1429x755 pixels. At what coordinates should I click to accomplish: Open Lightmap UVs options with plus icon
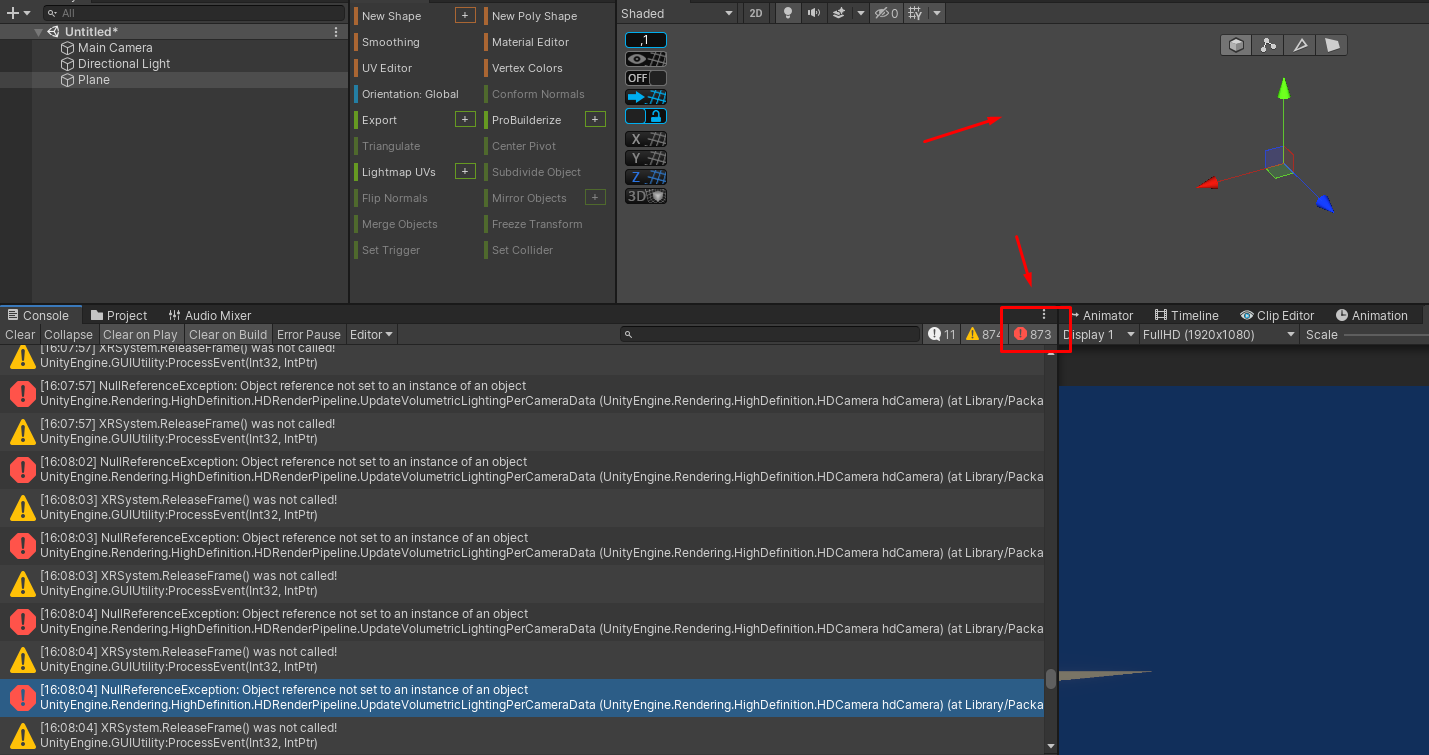[x=465, y=171]
